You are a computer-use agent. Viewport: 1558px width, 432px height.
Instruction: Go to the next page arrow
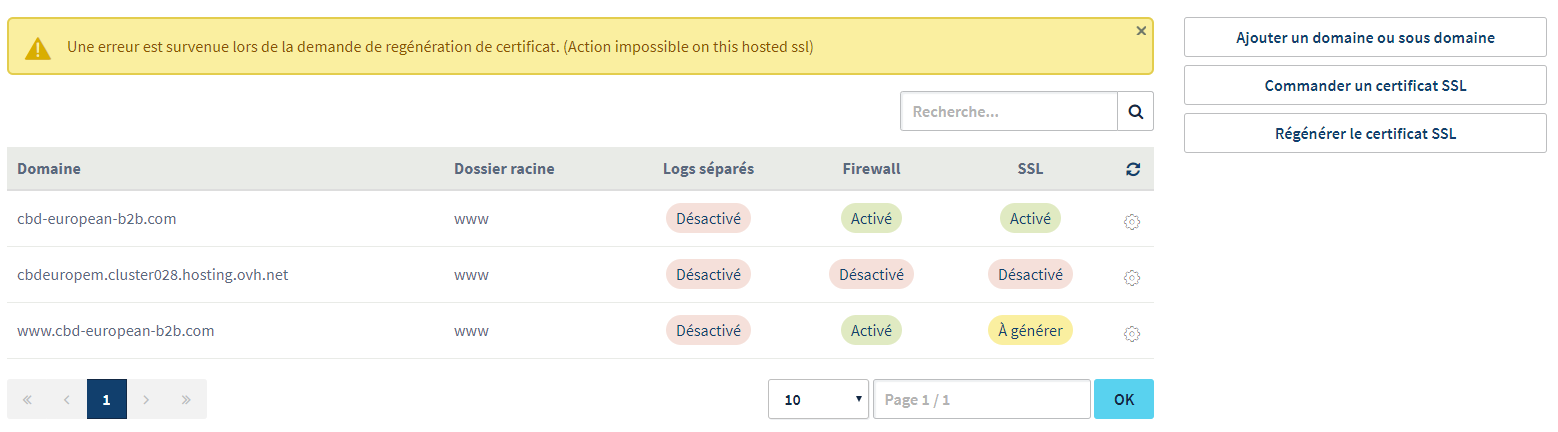point(147,400)
